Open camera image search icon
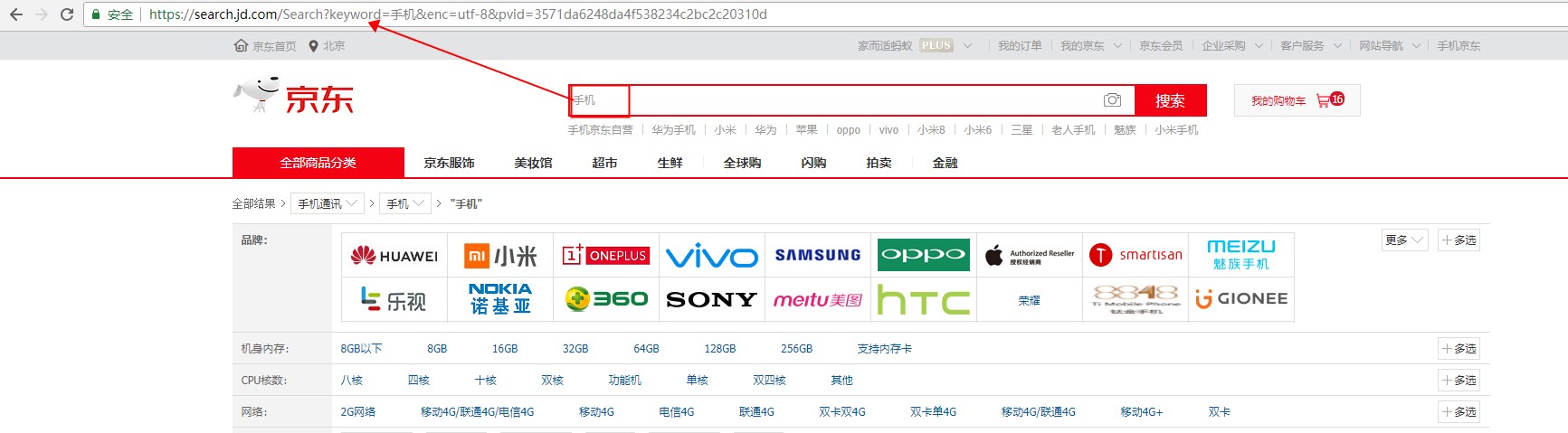Screen dimensions: 1568x433 coord(1112,99)
